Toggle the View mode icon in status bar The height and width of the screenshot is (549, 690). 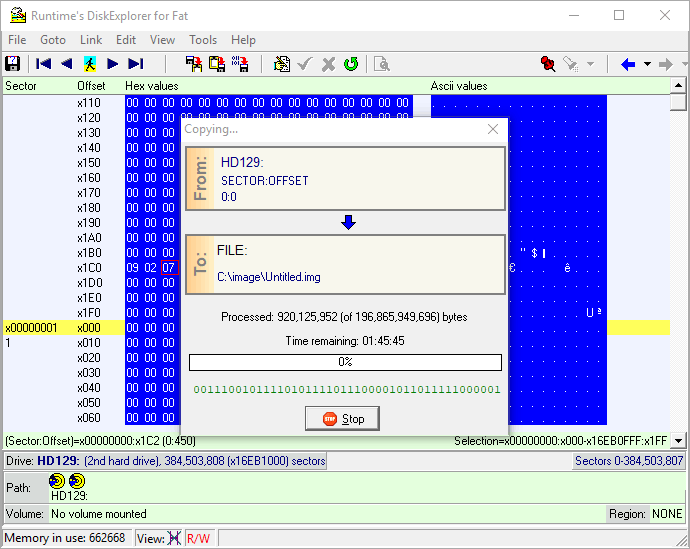(174, 538)
